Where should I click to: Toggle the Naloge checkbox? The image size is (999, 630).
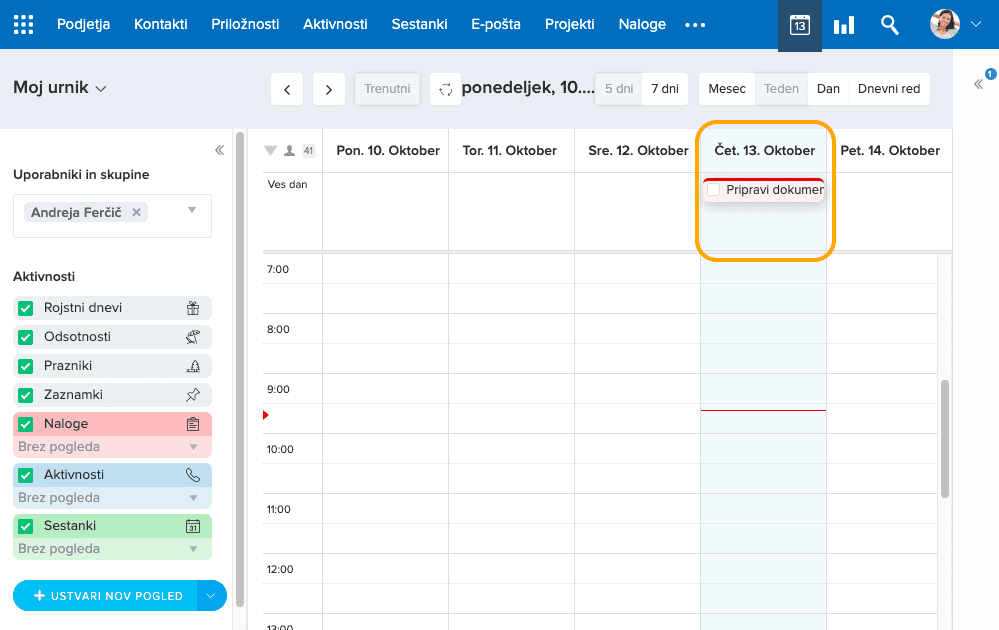tap(26, 424)
